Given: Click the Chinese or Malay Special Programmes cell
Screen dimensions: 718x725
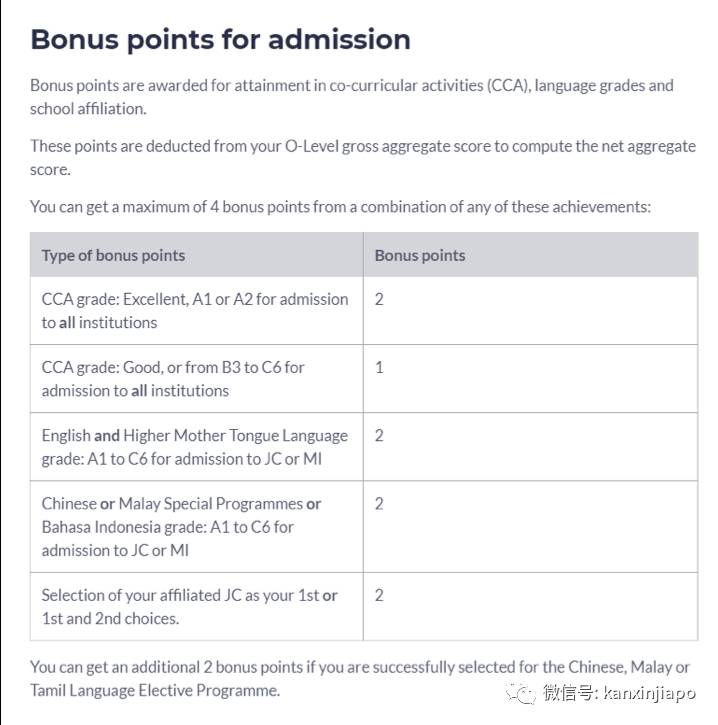Looking at the screenshot, I should (x=181, y=526).
